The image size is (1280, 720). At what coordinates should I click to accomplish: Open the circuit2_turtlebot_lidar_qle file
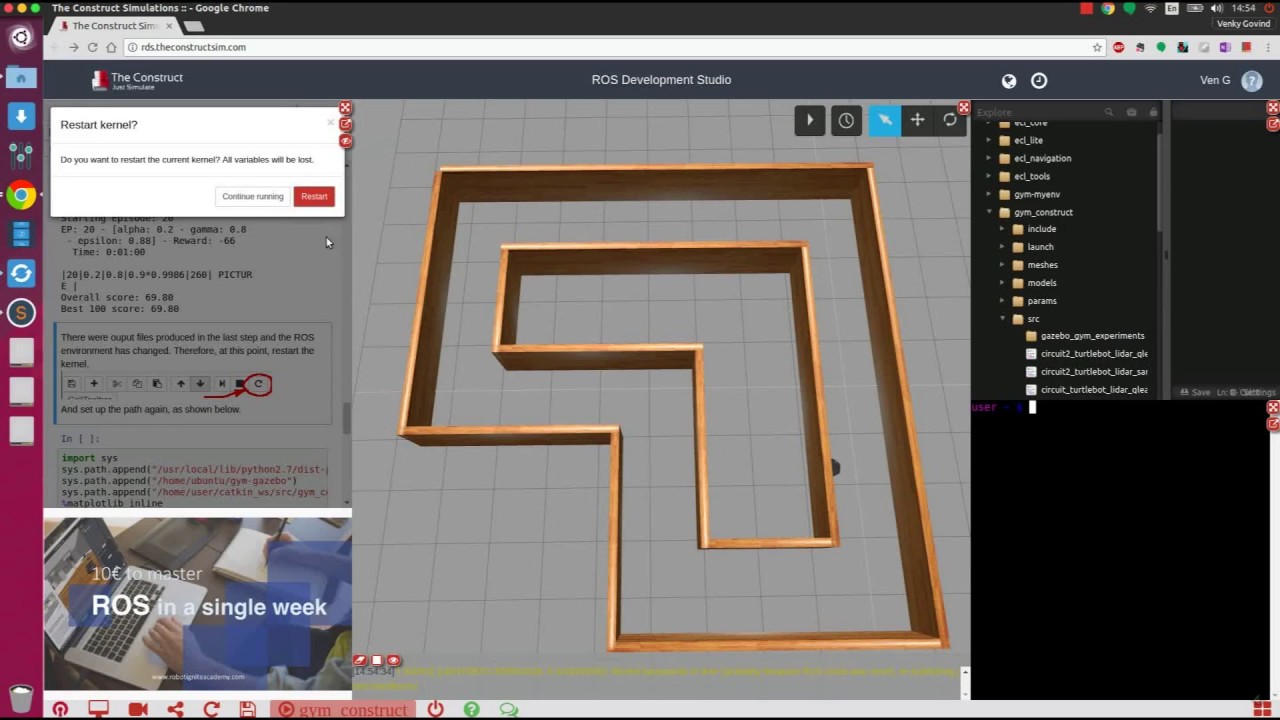[x=1093, y=354]
